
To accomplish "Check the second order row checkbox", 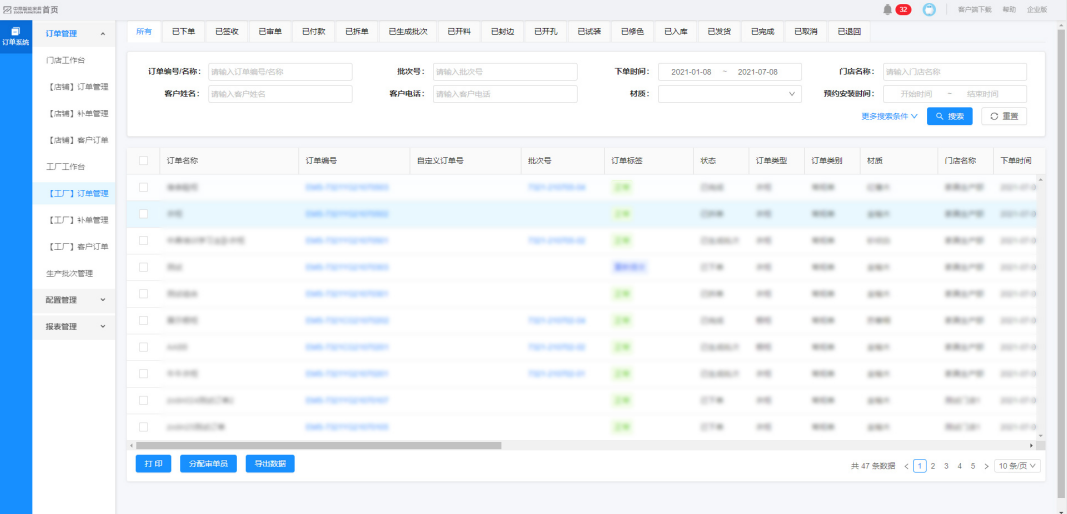I will pyautogui.click(x=144, y=214).
